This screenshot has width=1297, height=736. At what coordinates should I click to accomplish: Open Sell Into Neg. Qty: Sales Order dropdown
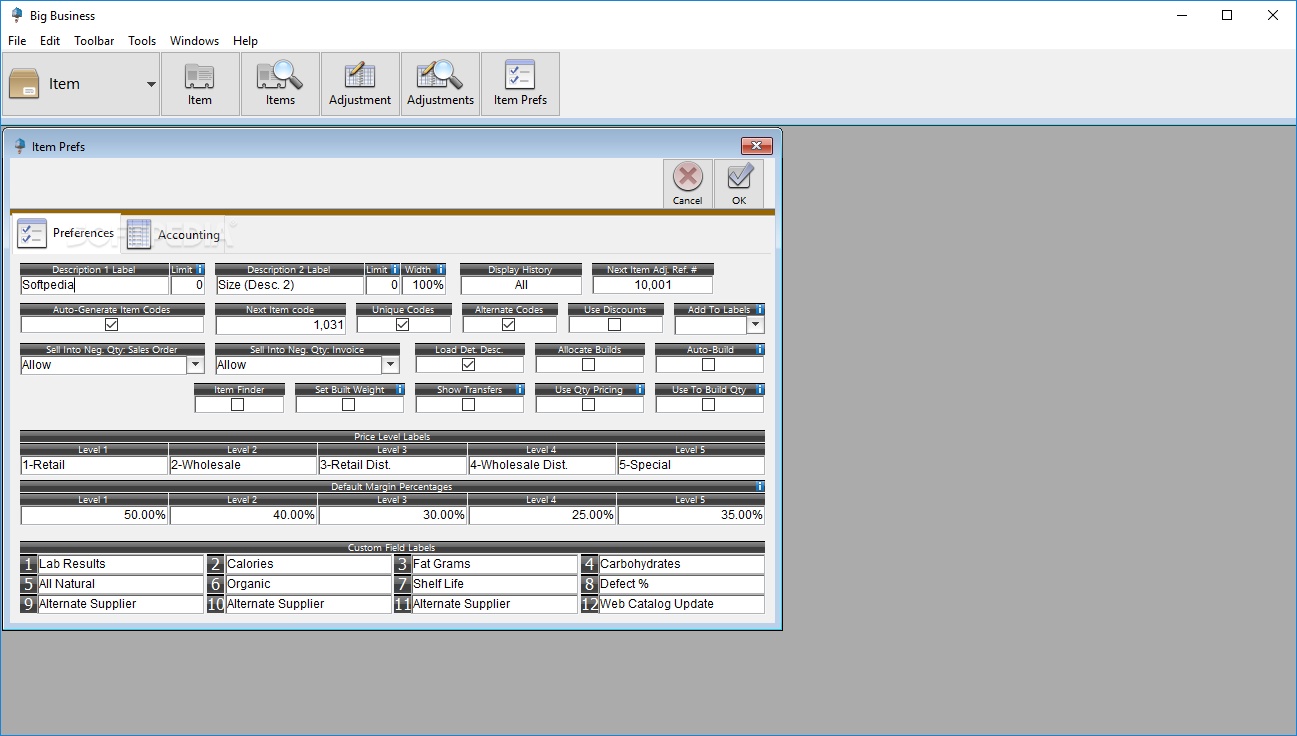point(195,365)
